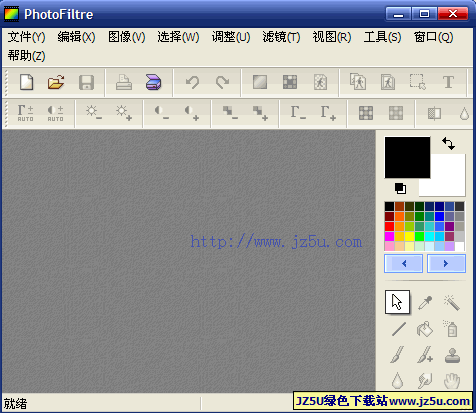Maximize the PhotoFiltre window
Viewport: 476px width, 413px height.
424,14
